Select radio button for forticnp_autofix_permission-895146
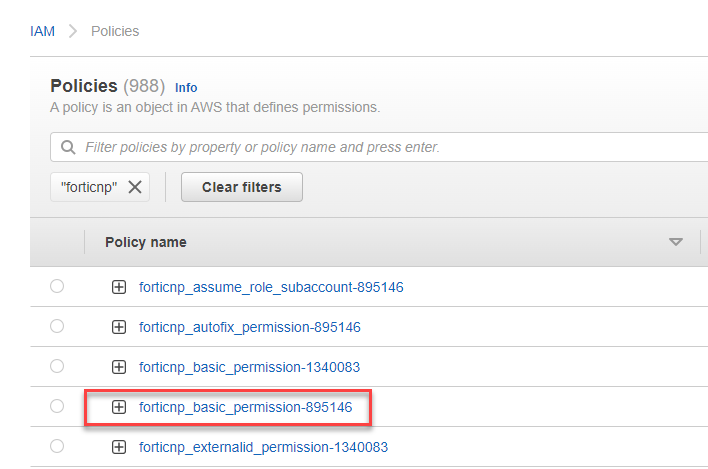The width and height of the screenshot is (708, 469). (57, 326)
